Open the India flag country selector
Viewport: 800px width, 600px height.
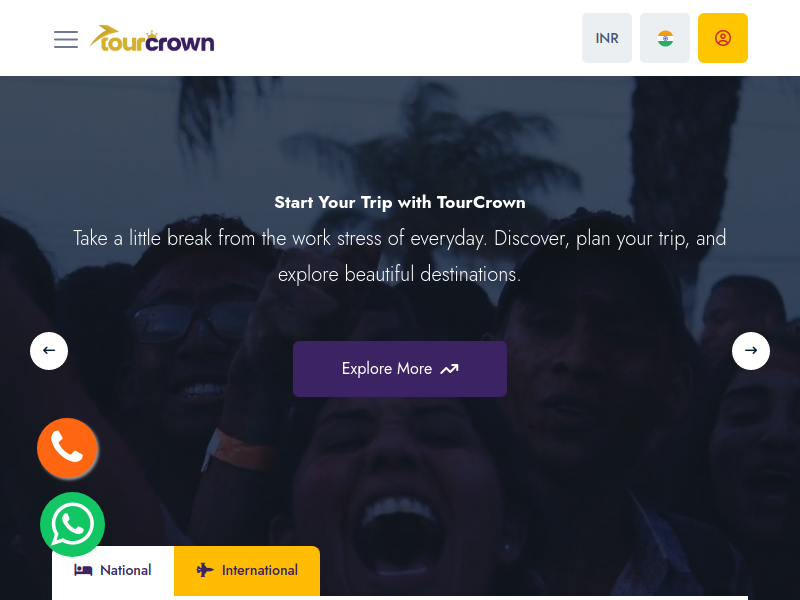pos(665,38)
